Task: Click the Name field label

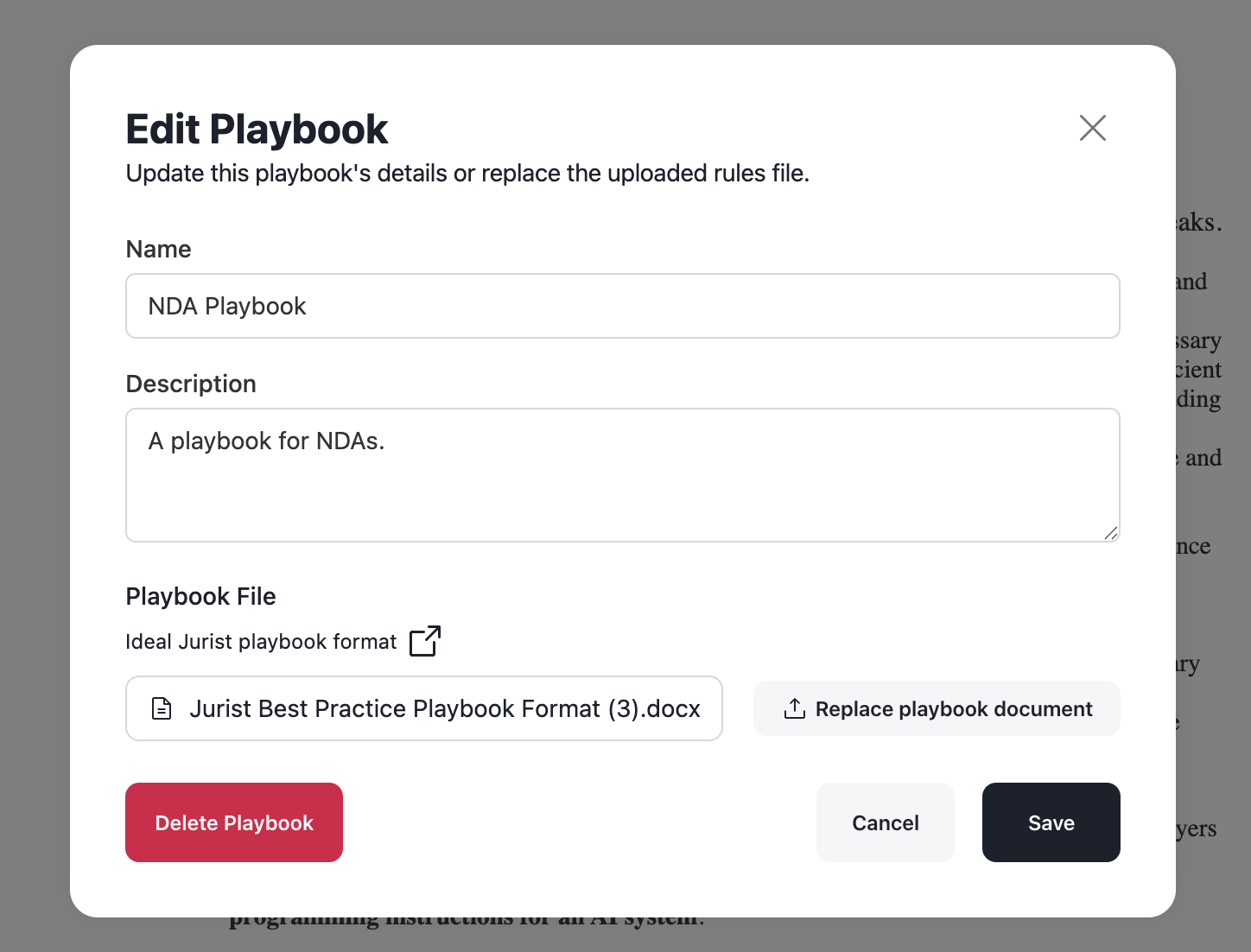Action: [159, 249]
